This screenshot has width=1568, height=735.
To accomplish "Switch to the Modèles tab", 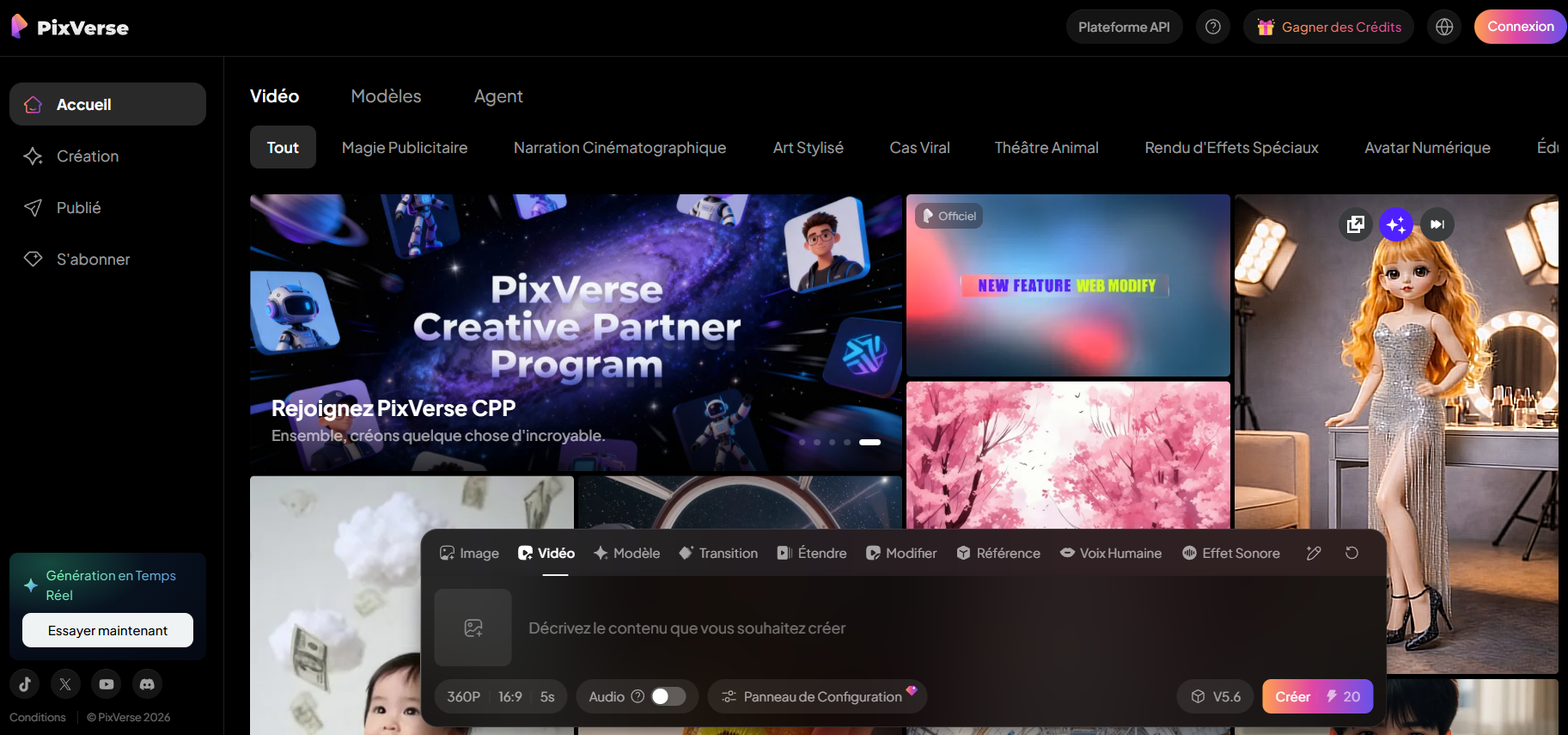I will (x=386, y=96).
